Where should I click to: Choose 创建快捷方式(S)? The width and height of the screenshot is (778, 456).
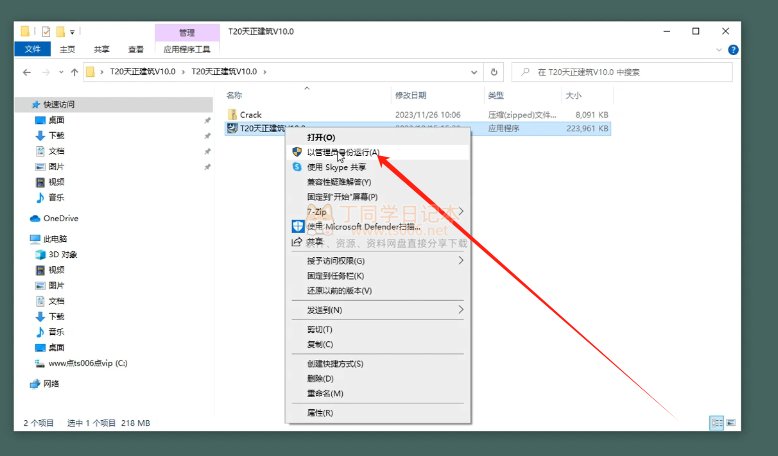click(378, 364)
